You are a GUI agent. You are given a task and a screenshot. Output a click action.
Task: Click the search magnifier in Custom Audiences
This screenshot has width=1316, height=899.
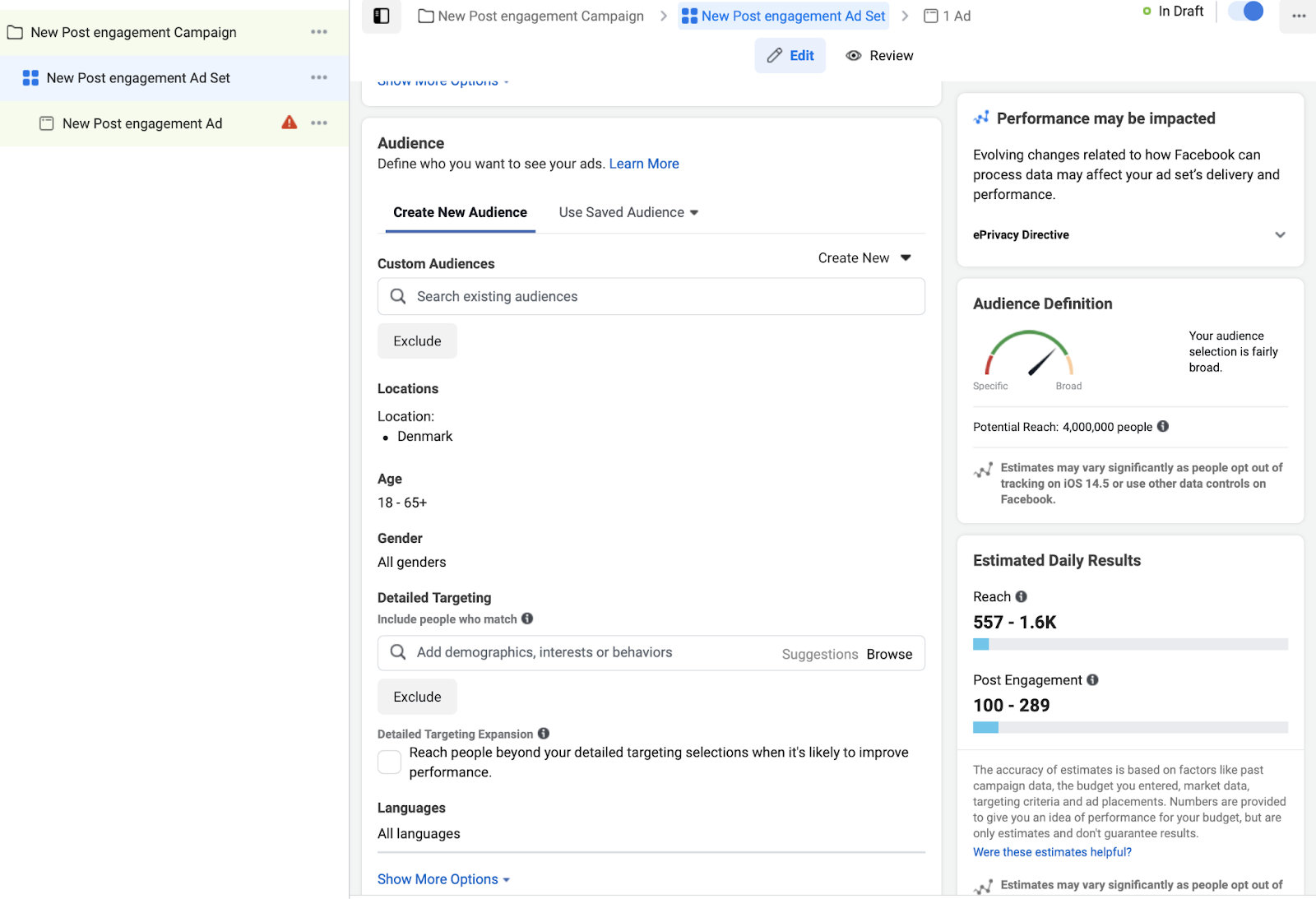pos(398,296)
